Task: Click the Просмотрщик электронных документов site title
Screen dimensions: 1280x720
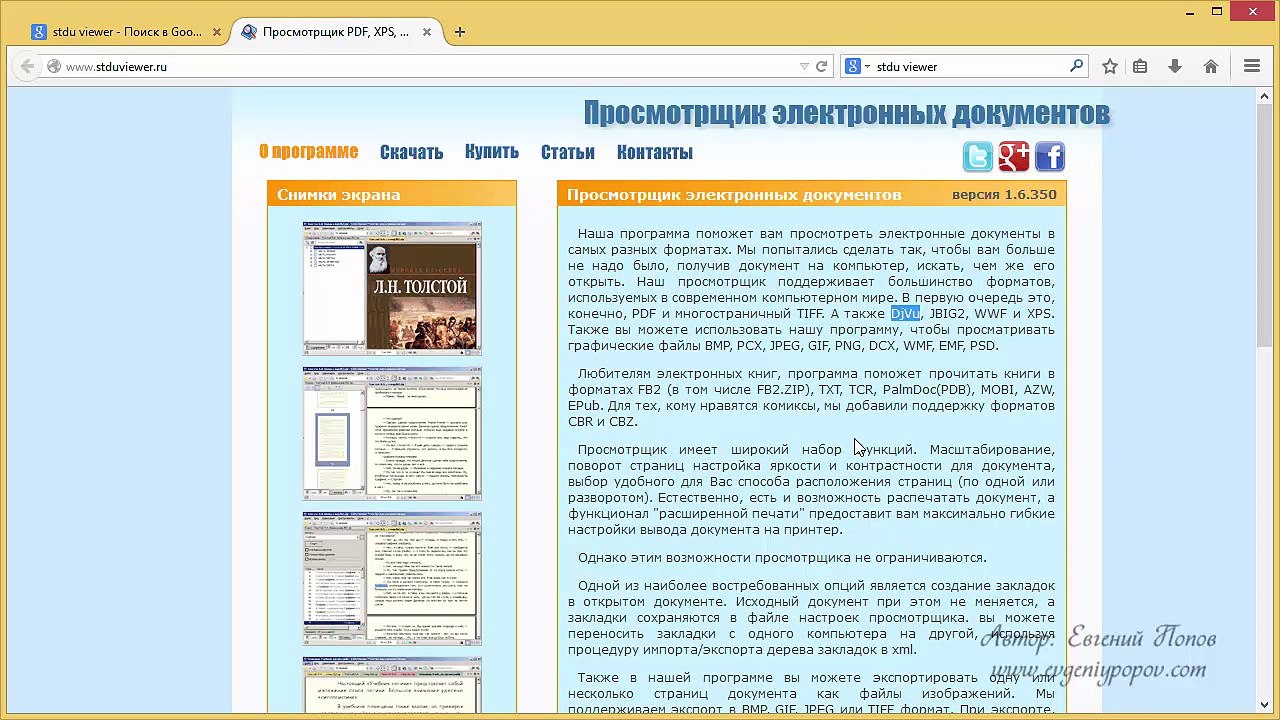Action: [846, 113]
